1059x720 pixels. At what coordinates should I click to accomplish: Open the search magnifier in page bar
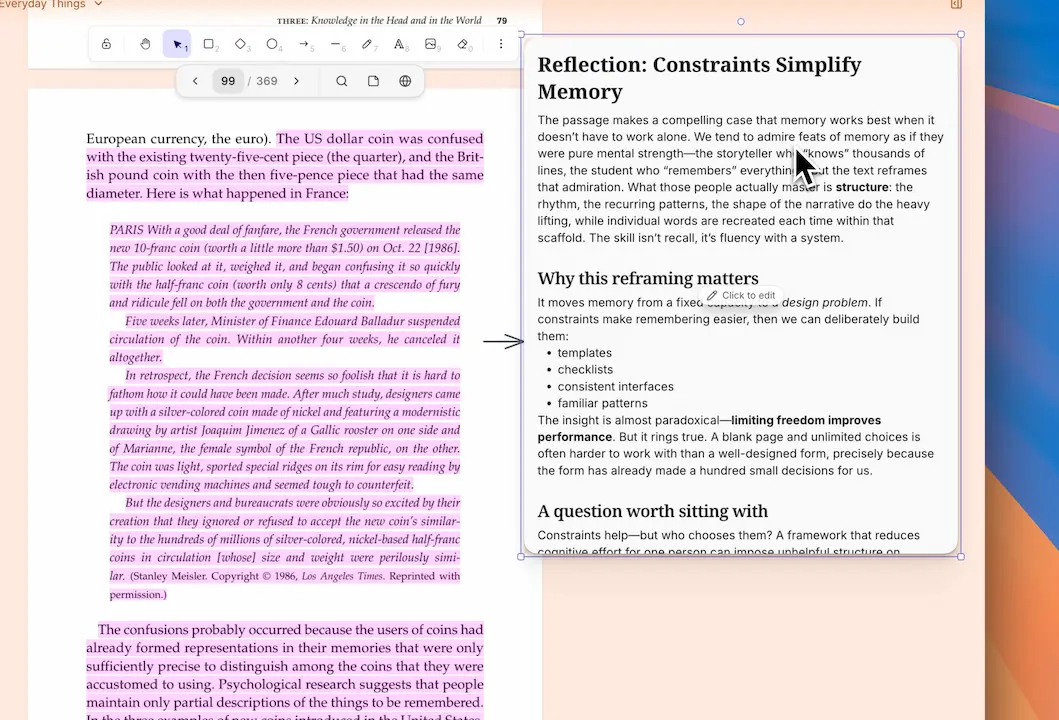click(342, 81)
